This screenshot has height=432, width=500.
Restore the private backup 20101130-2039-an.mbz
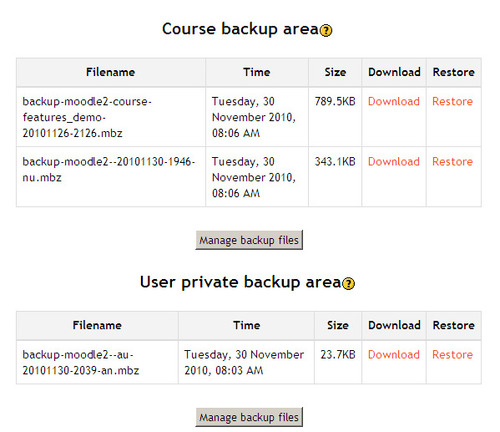(x=452, y=355)
